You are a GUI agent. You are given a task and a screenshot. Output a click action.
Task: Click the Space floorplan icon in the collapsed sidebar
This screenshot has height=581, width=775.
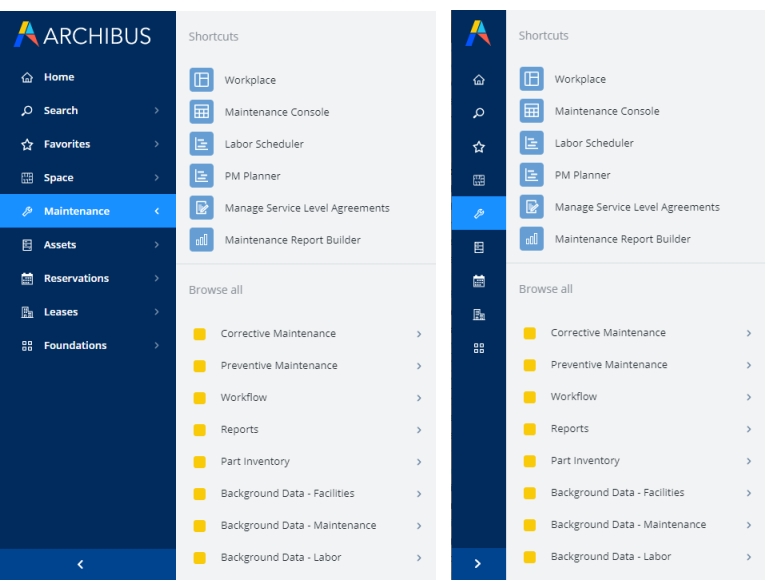(478, 181)
